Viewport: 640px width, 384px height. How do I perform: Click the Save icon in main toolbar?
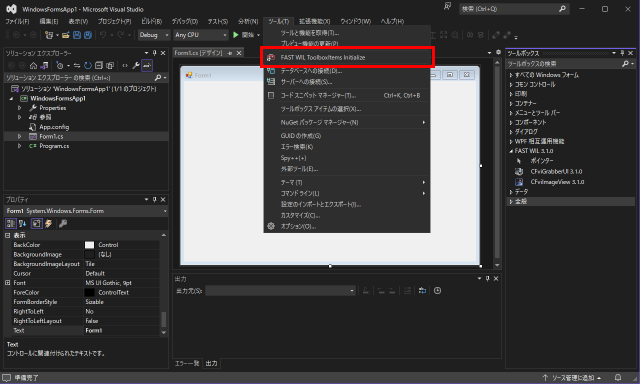click(77, 35)
